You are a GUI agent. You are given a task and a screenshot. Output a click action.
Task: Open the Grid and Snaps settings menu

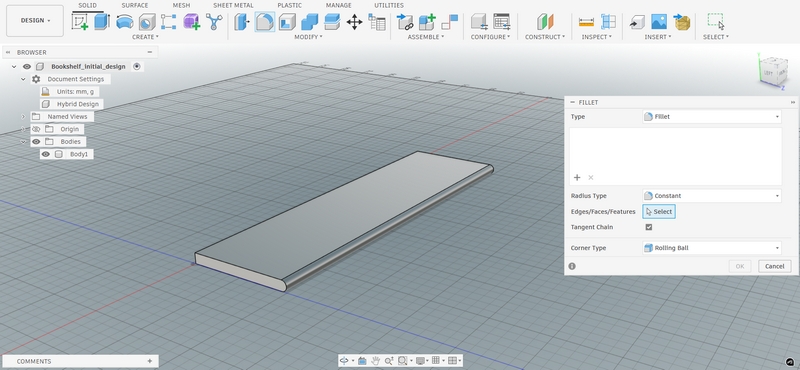[x=438, y=360]
